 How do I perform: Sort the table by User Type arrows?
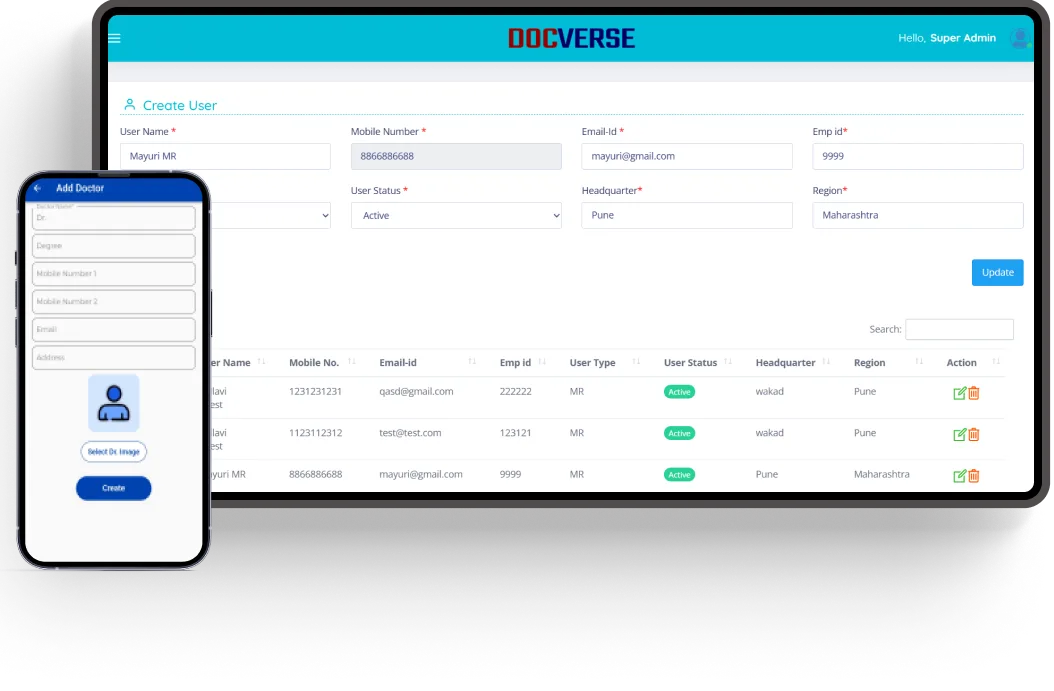[636, 362]
